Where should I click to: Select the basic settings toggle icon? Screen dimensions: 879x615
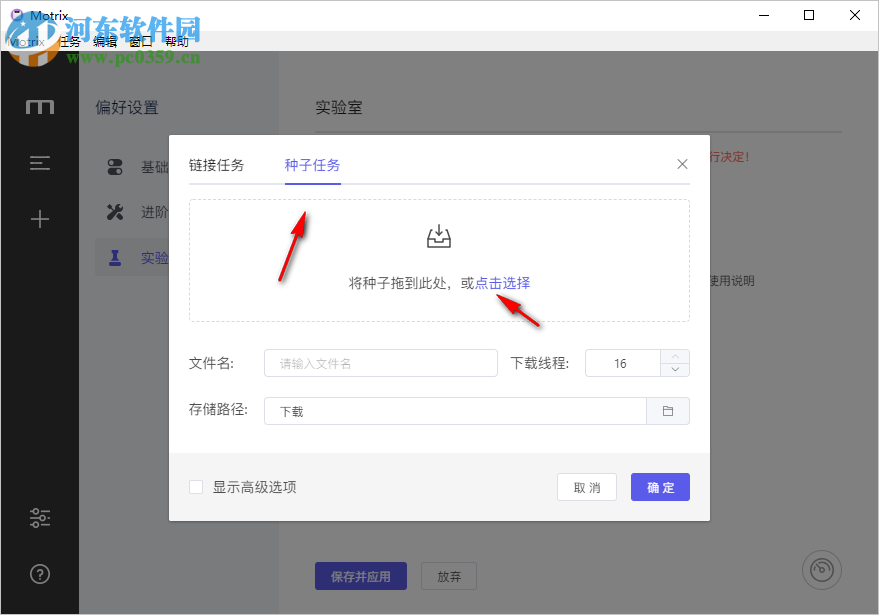click(x=115, y=167)
